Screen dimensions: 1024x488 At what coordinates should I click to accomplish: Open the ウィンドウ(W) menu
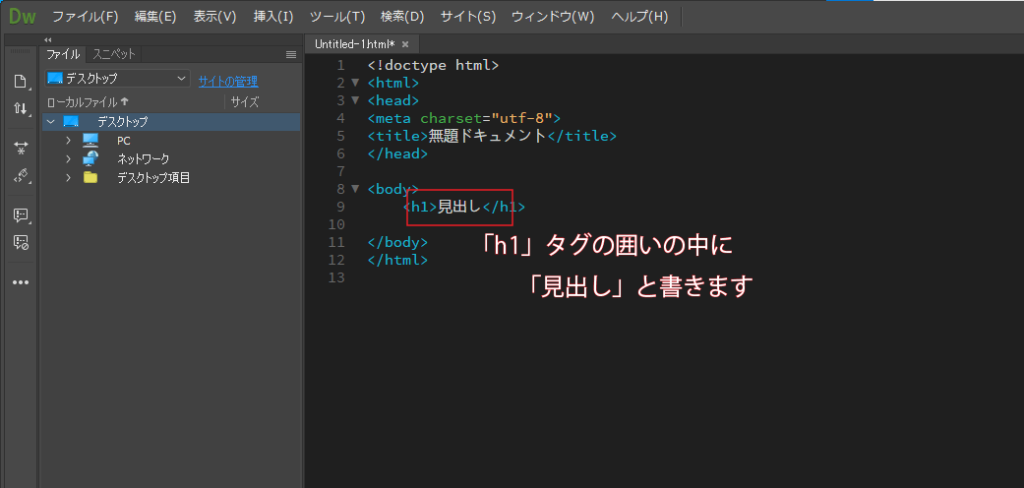(553, 17)
